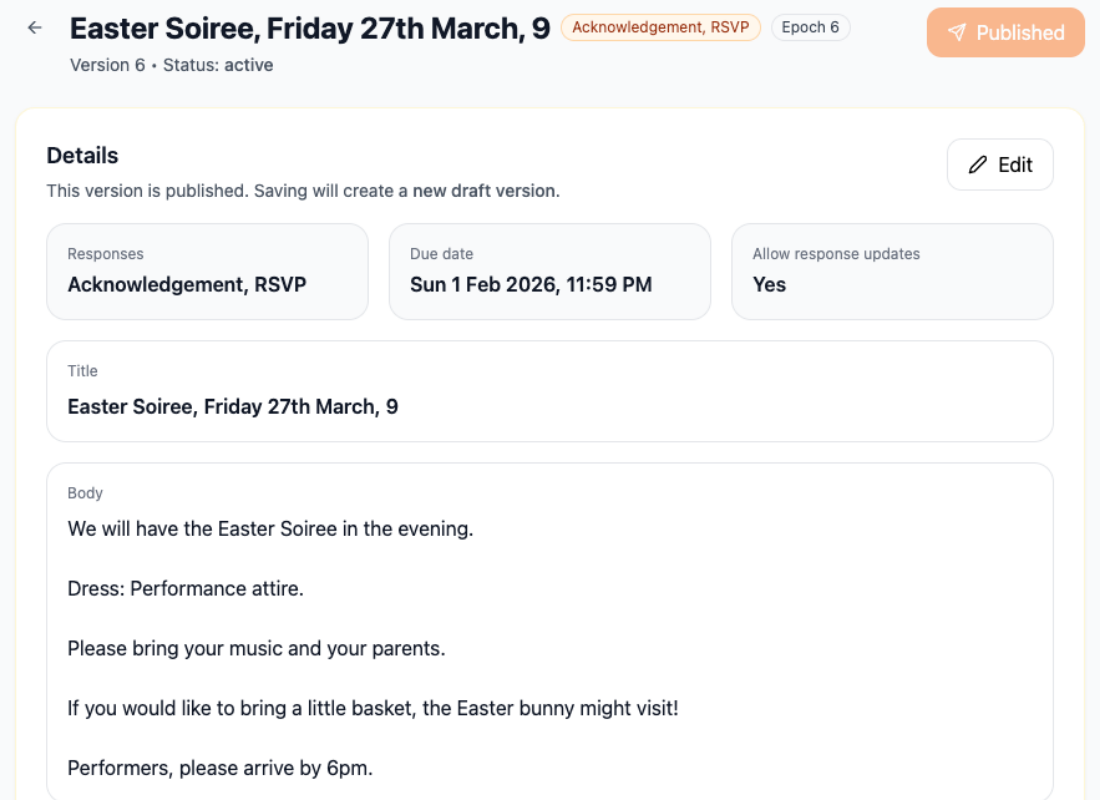Click the Title field containing Easter Soiree
The image size is (1100, 800).
click(x=550, y=391)
